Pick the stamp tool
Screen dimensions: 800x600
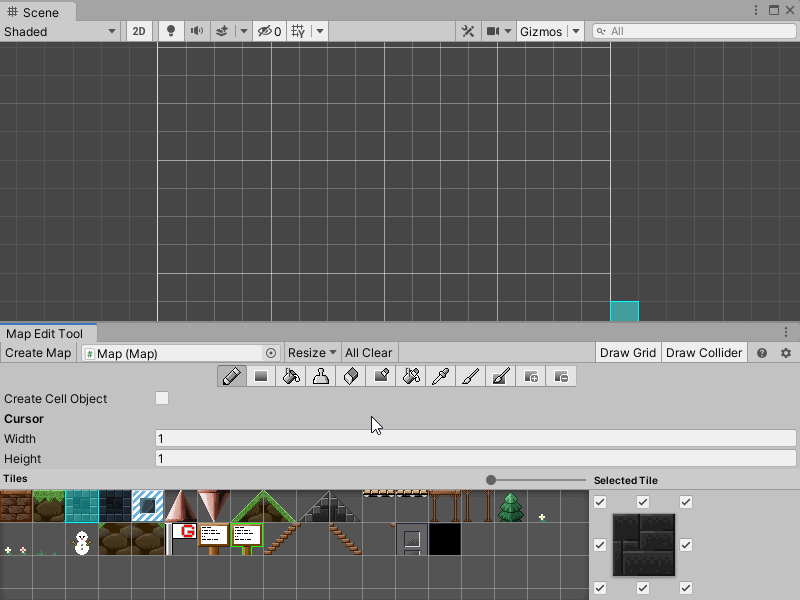tap(321, 377)
